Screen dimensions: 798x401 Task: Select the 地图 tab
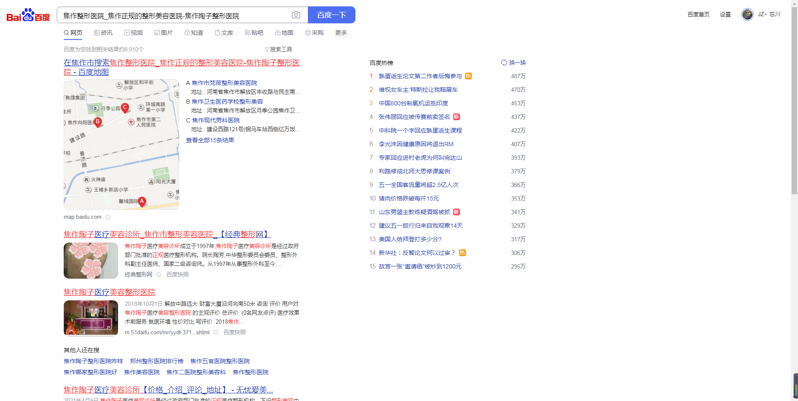284,33
